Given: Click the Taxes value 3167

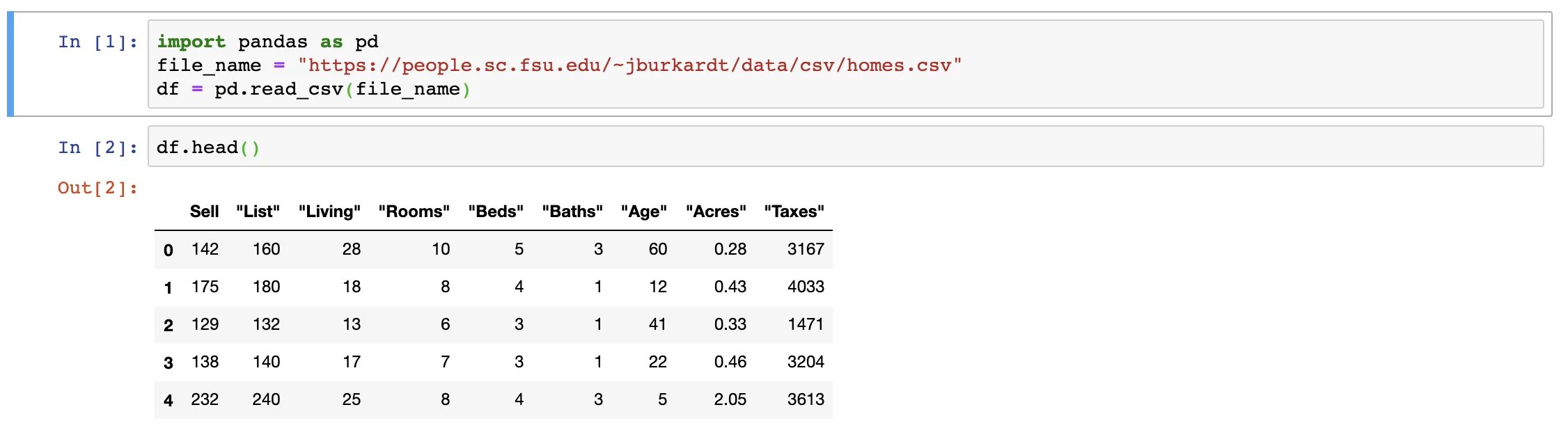Looking at the screenshot, I should (806, 249).
